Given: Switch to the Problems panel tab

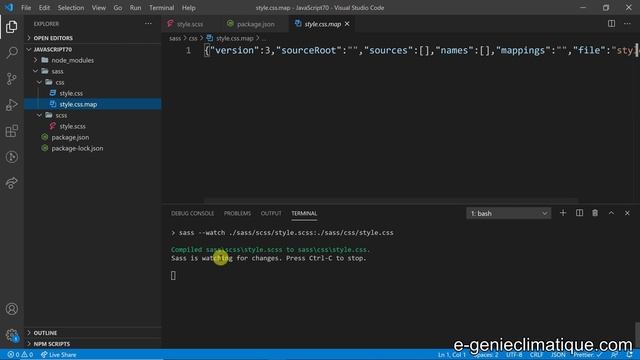Looking at the screenshot, I should [237, 213].
